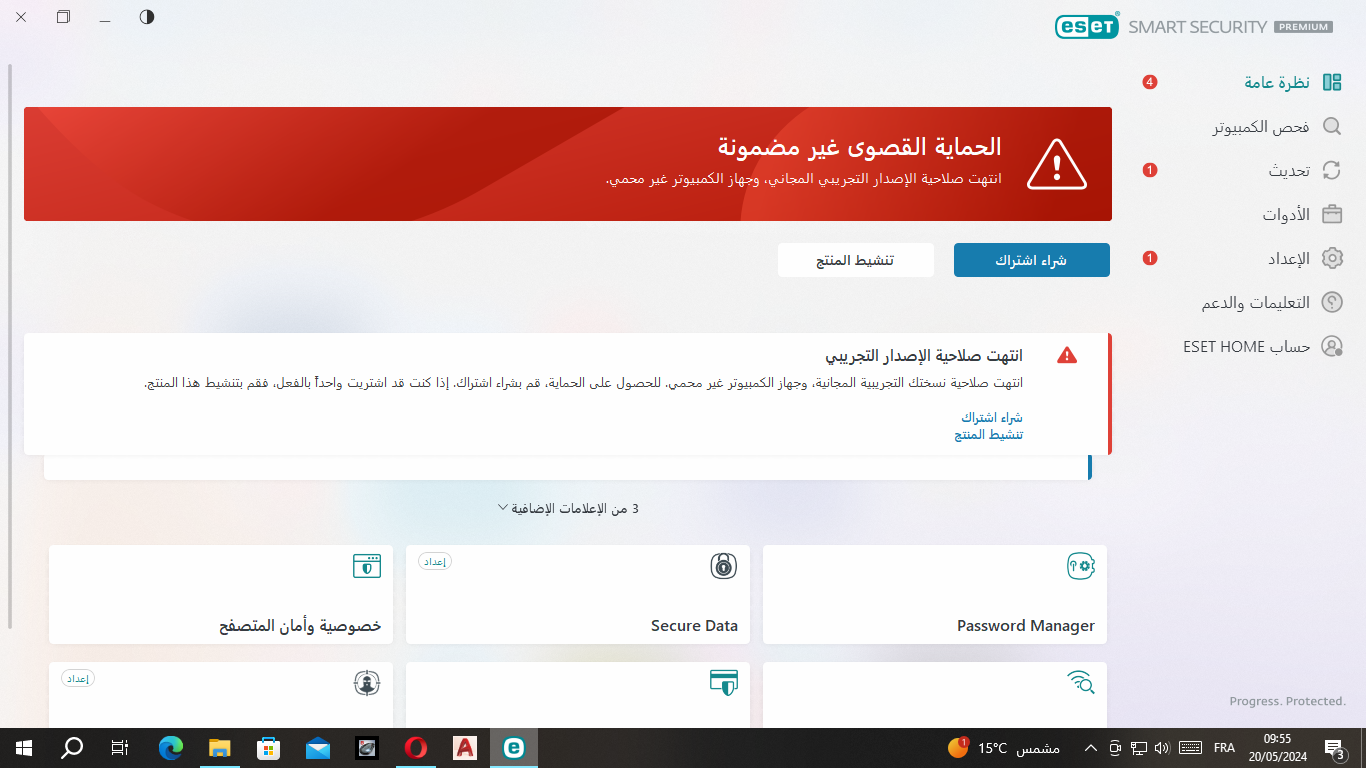Select the التعليمات والدعم menu item
Screen dimensions: 1366x768
pos(1256,303)
